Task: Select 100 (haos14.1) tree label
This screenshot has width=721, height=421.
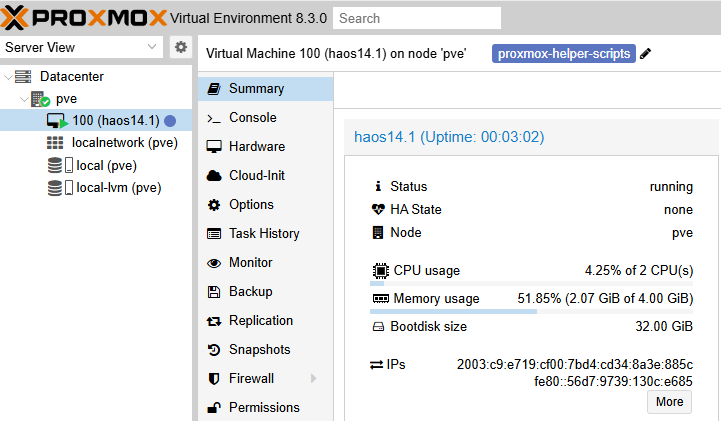Action: pyautogui.click(x=116, y=120)
